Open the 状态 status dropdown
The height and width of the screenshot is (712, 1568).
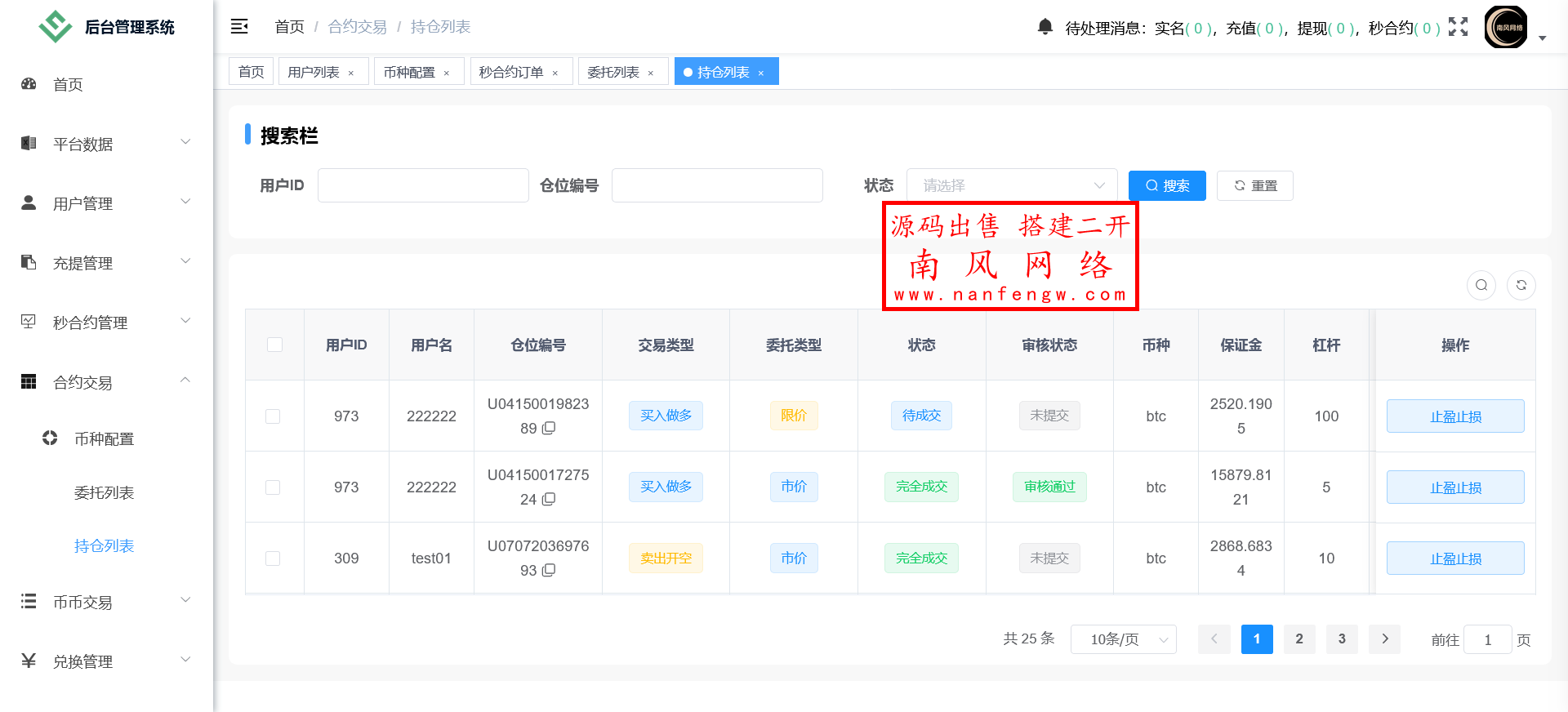coord(1011,185)
